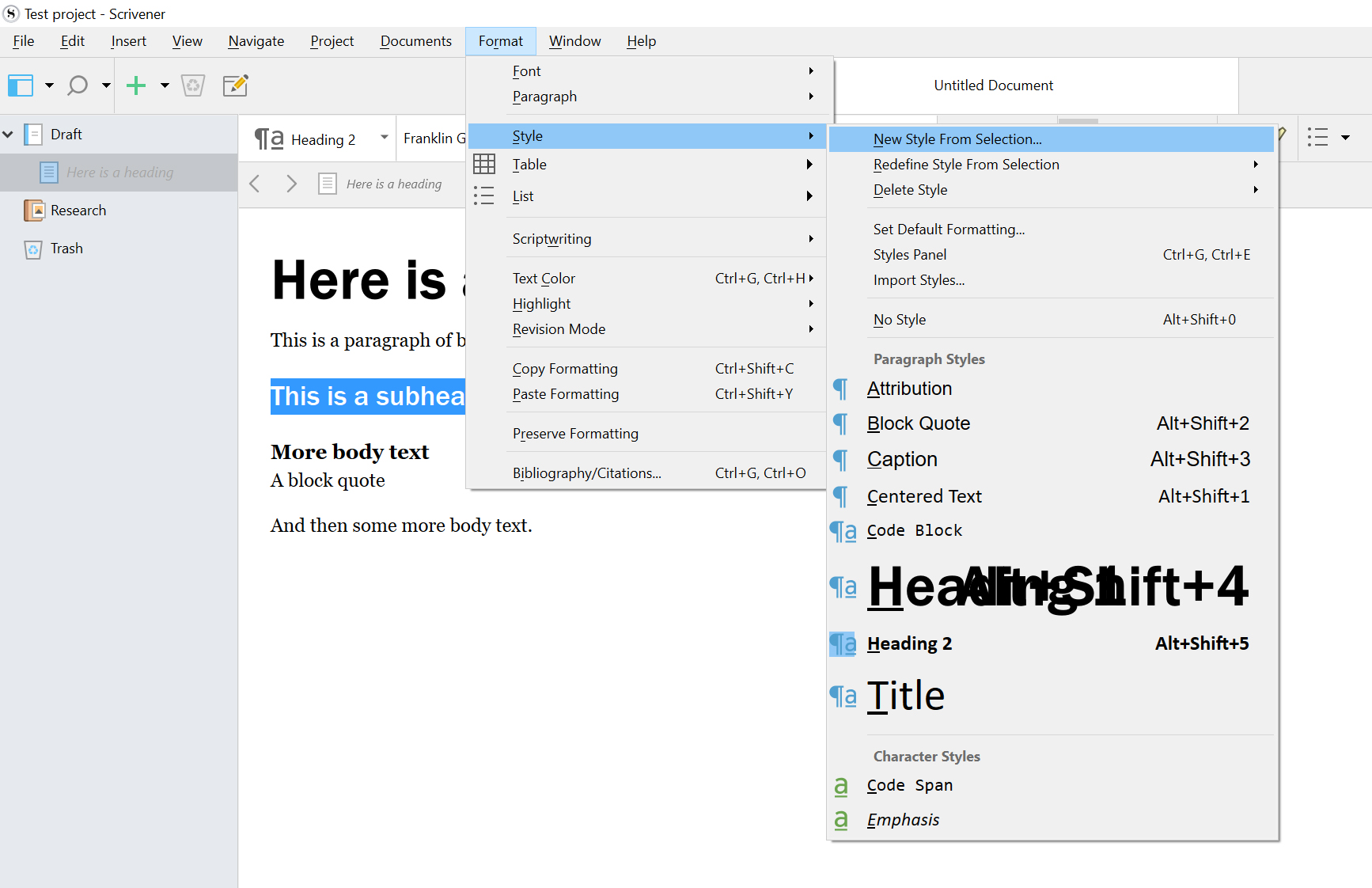Choose Bibliography/Citations
This screenshot has width=1372, height=888.
647,473
